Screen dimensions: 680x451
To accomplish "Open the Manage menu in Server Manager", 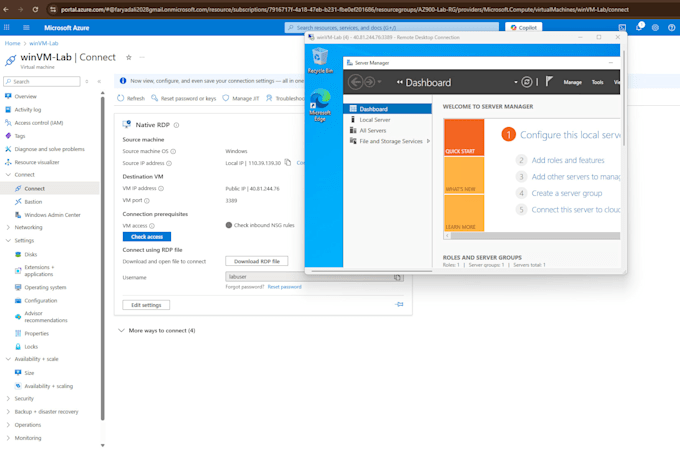I will point(572,82).
